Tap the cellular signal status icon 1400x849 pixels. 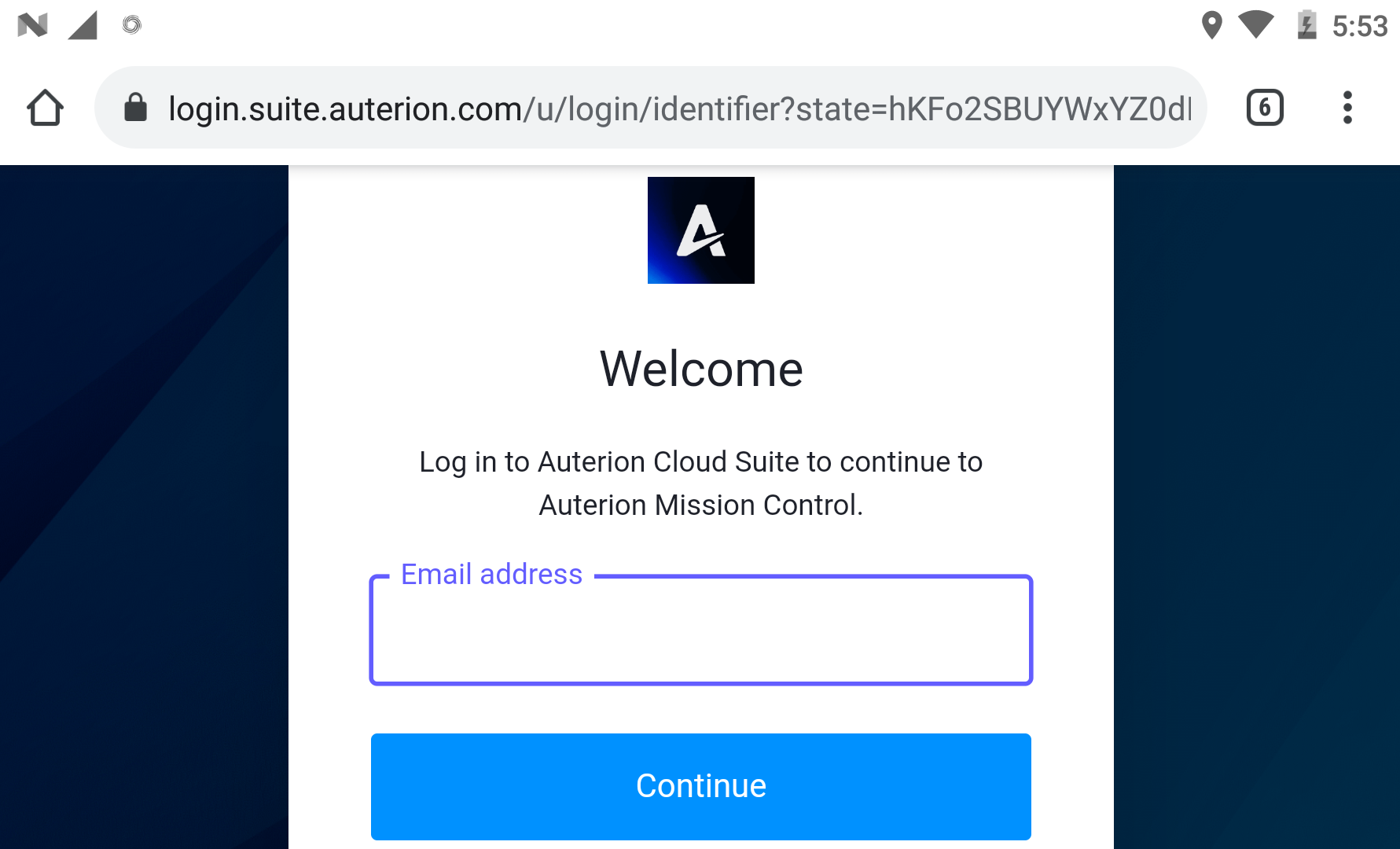tap(83, 25)
